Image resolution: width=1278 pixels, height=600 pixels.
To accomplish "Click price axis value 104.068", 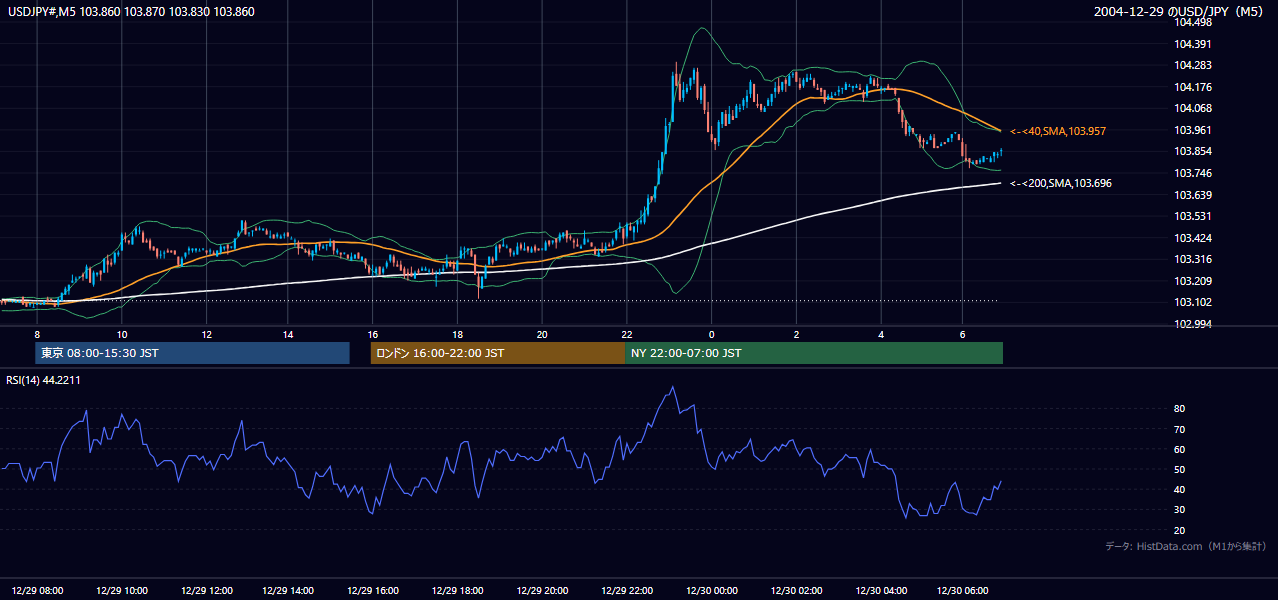I will tap(1194, 108).
